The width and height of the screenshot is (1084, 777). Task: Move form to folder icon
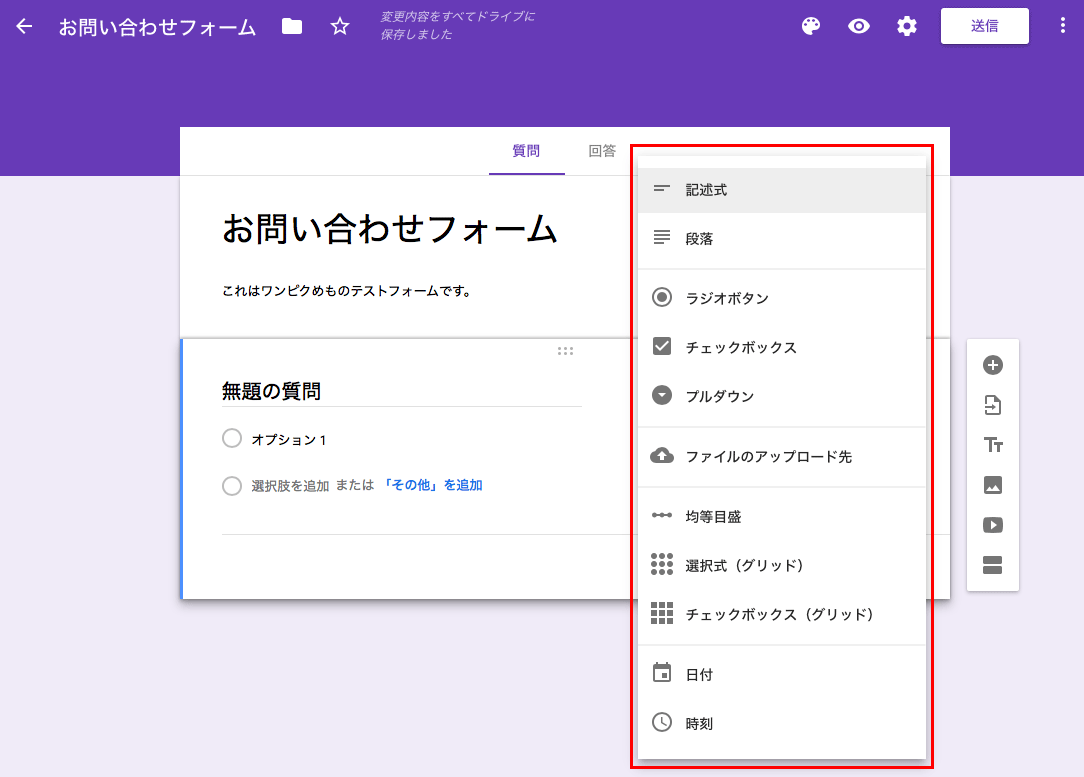(x=292, y=26)
